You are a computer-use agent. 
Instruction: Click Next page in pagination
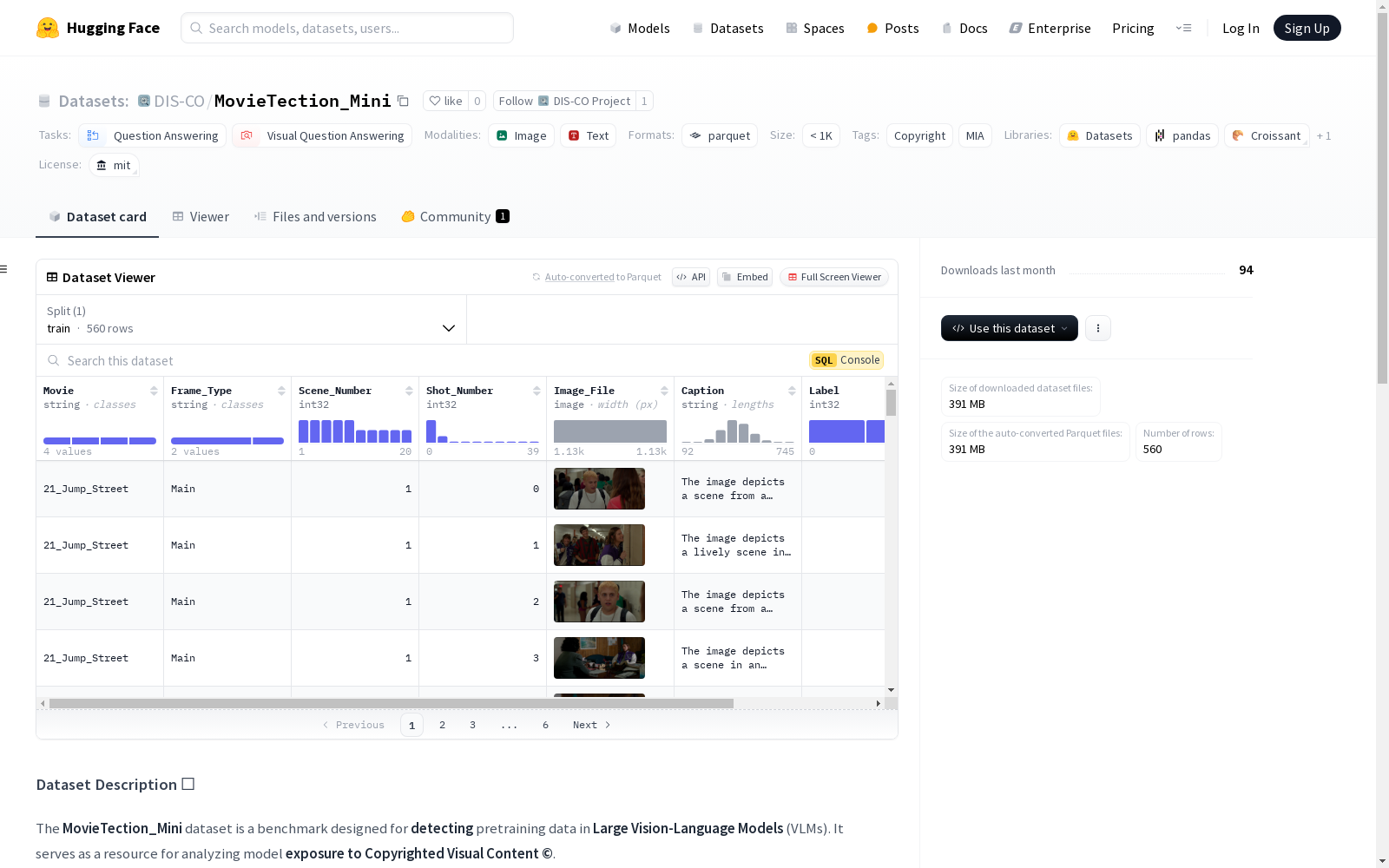(x=592, y=725)
